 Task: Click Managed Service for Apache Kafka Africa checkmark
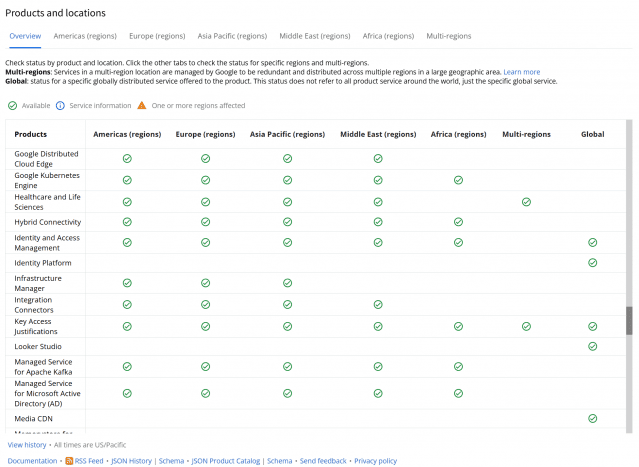(458, 367)
